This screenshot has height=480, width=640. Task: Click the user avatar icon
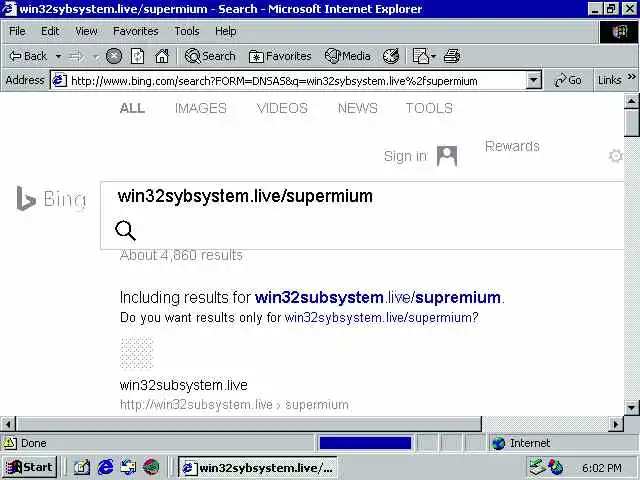447,156
